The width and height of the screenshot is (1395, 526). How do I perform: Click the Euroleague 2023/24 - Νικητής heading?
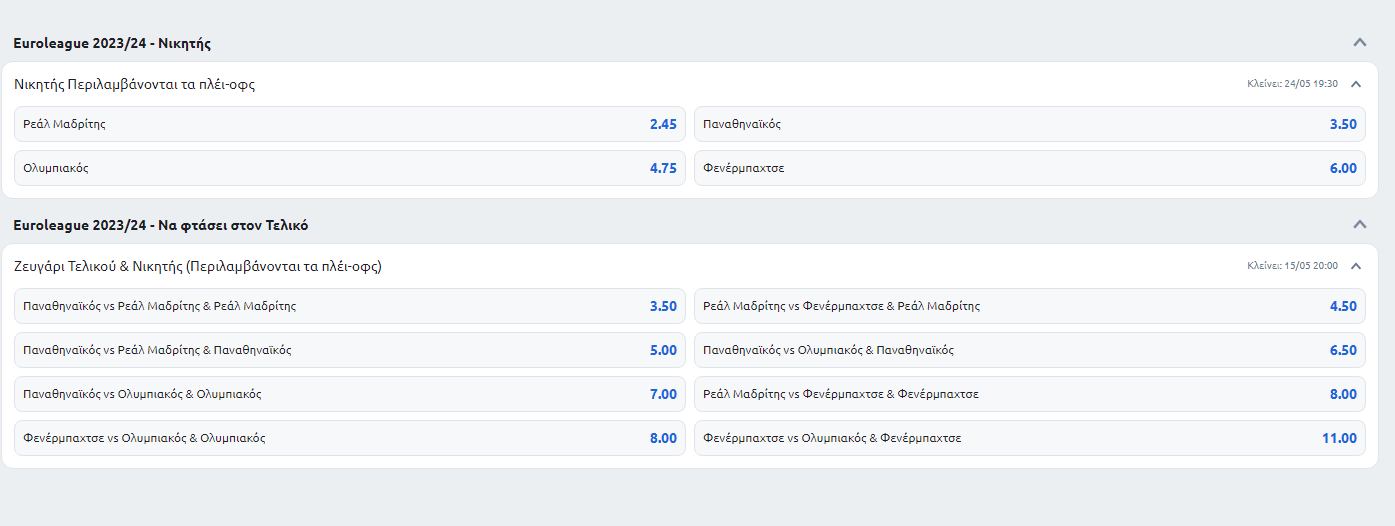click(x=112, y=44)
